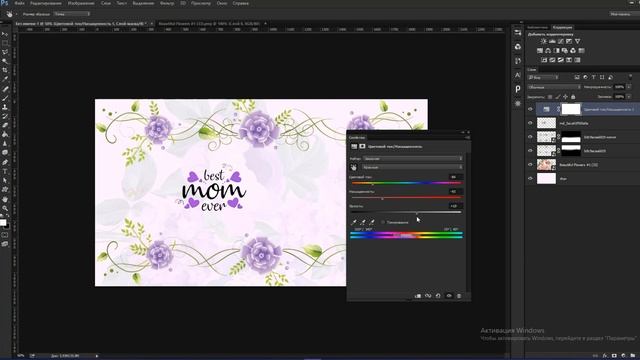Open the Preset dropdown in Properties
Image resolution: width=640 pixels, height=360 pixels.
coord(412,159)
